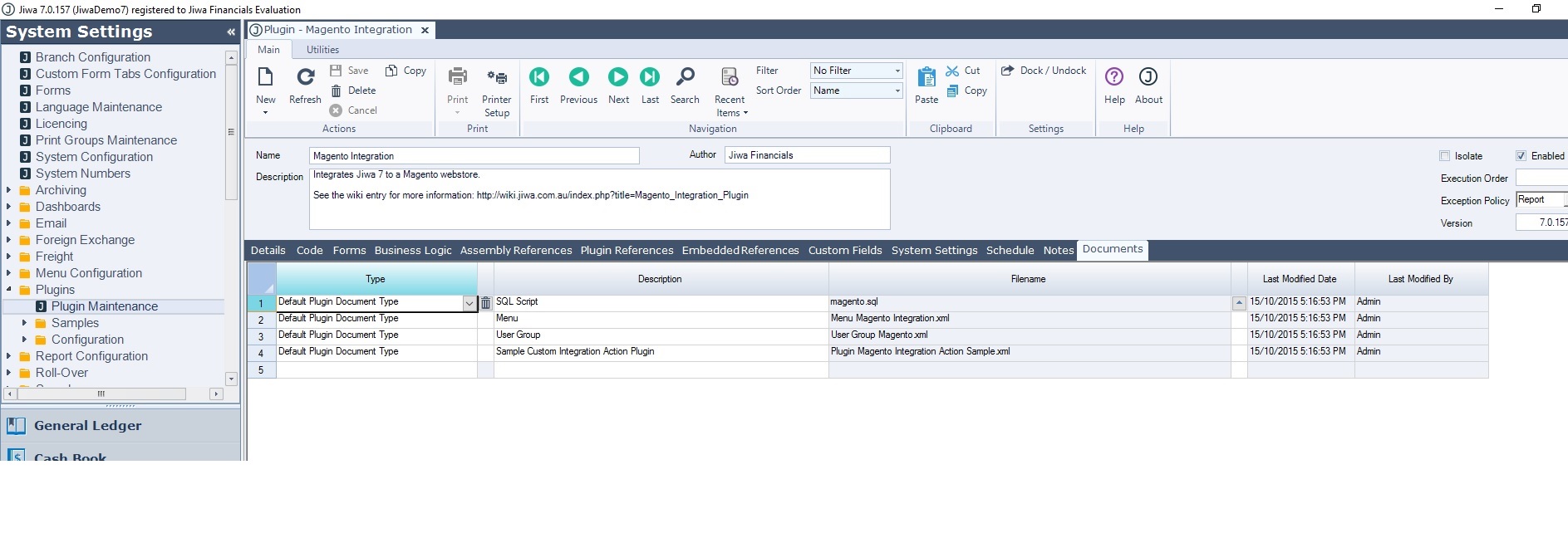Navigate to the Previous record
This screenshot has height=538, width=1568.
pyautogui.click(x=578, y=78)
